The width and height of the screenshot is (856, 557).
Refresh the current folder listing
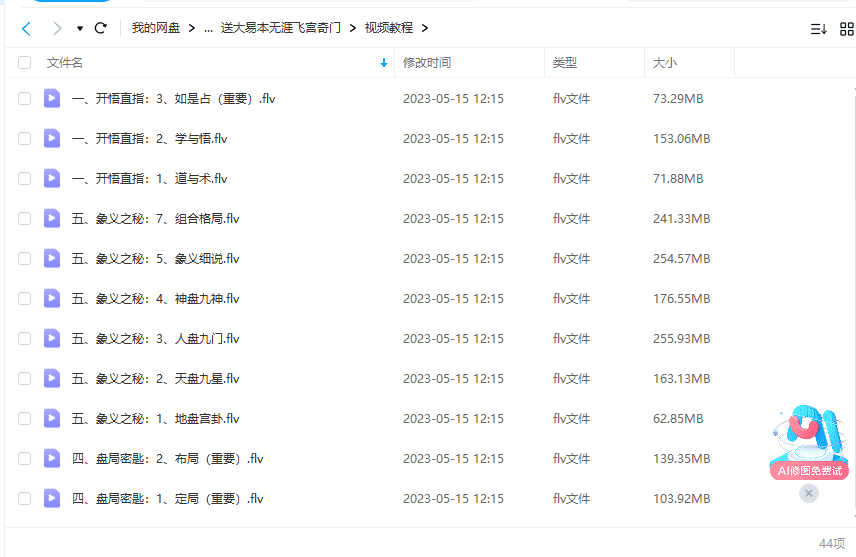[100, 28]
